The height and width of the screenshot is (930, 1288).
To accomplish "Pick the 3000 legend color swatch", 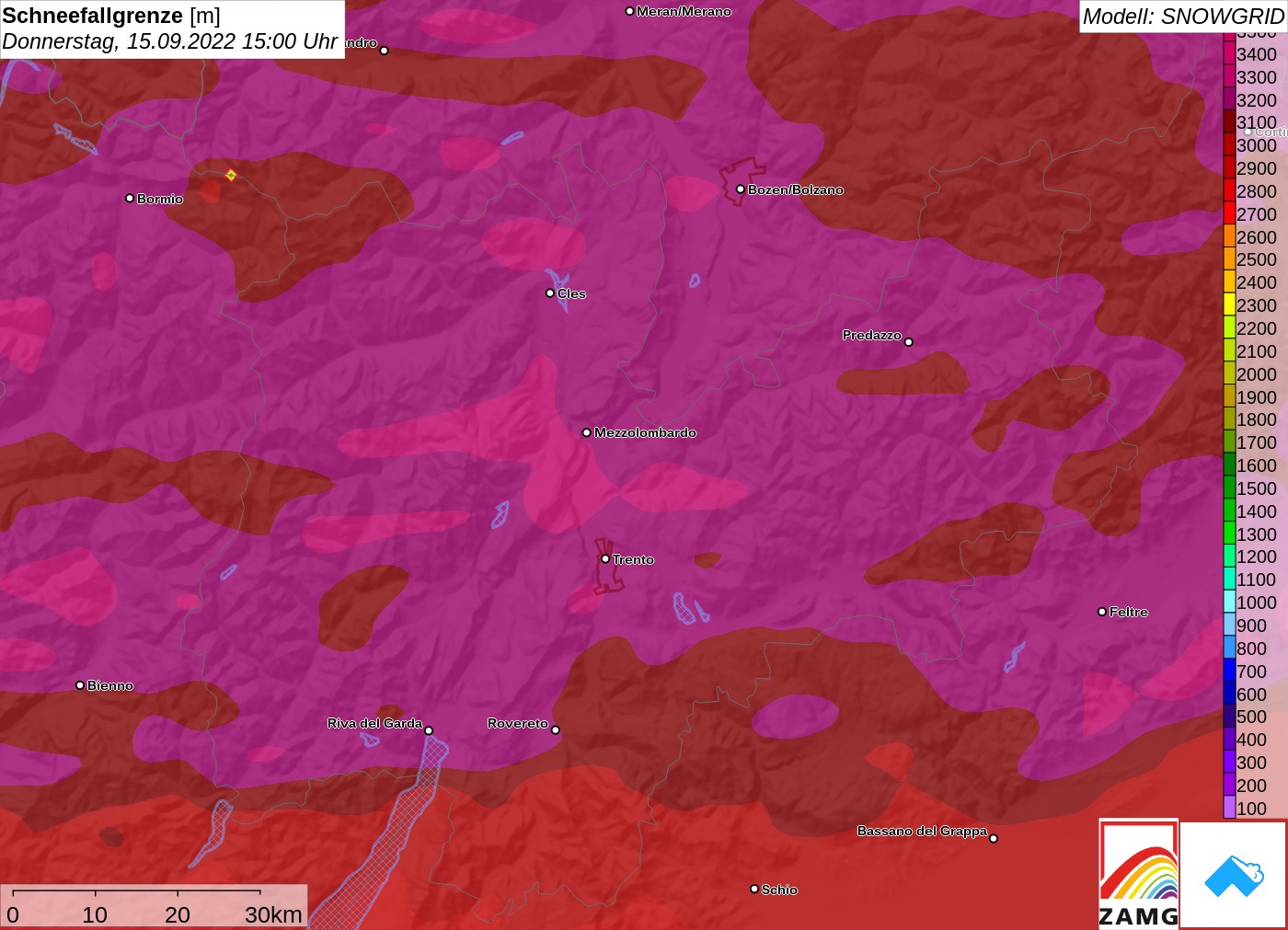I will [1229, 144].
